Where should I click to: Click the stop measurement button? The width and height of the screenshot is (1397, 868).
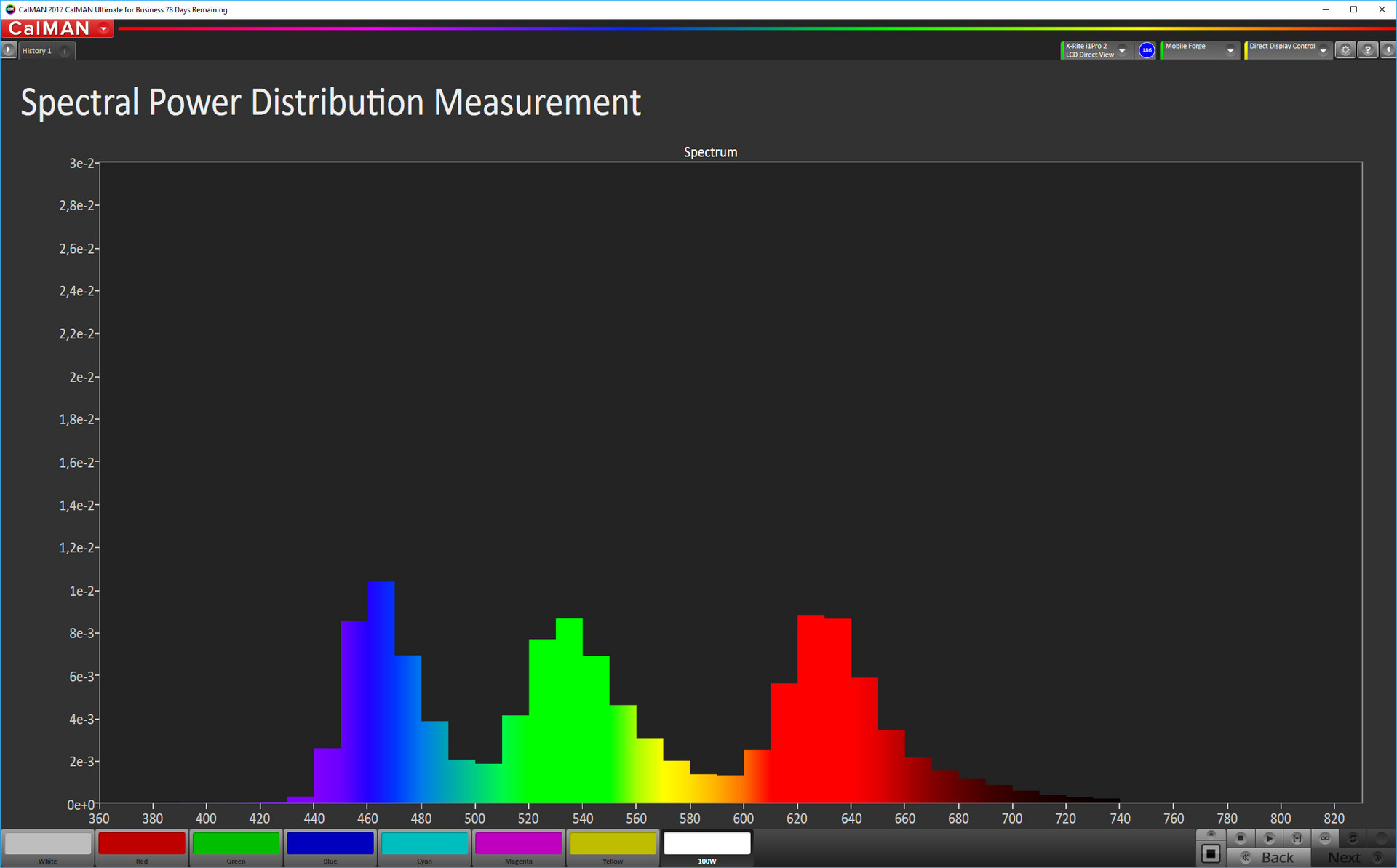(x=1241, y=838)
